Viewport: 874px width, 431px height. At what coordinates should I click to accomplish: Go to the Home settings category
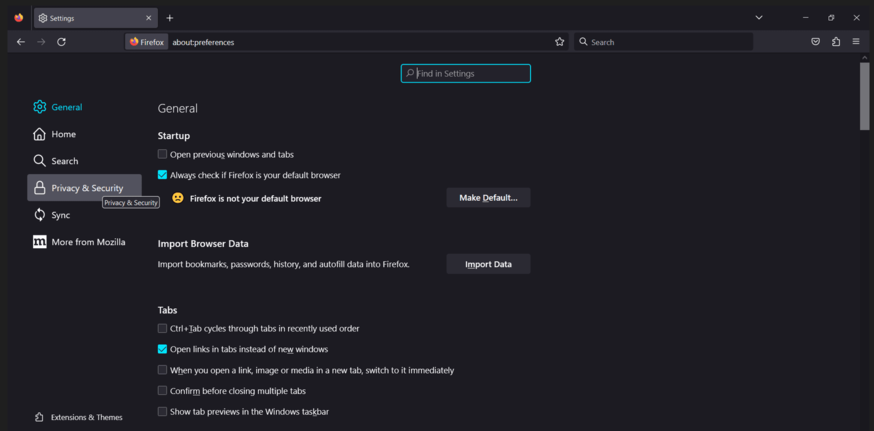point(63,134)
